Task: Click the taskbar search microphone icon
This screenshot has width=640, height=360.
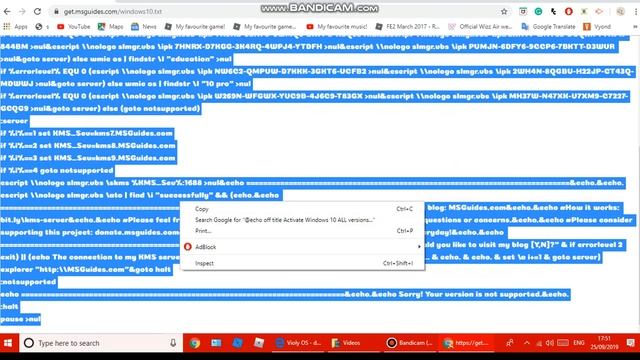Action: coord(173,343)
